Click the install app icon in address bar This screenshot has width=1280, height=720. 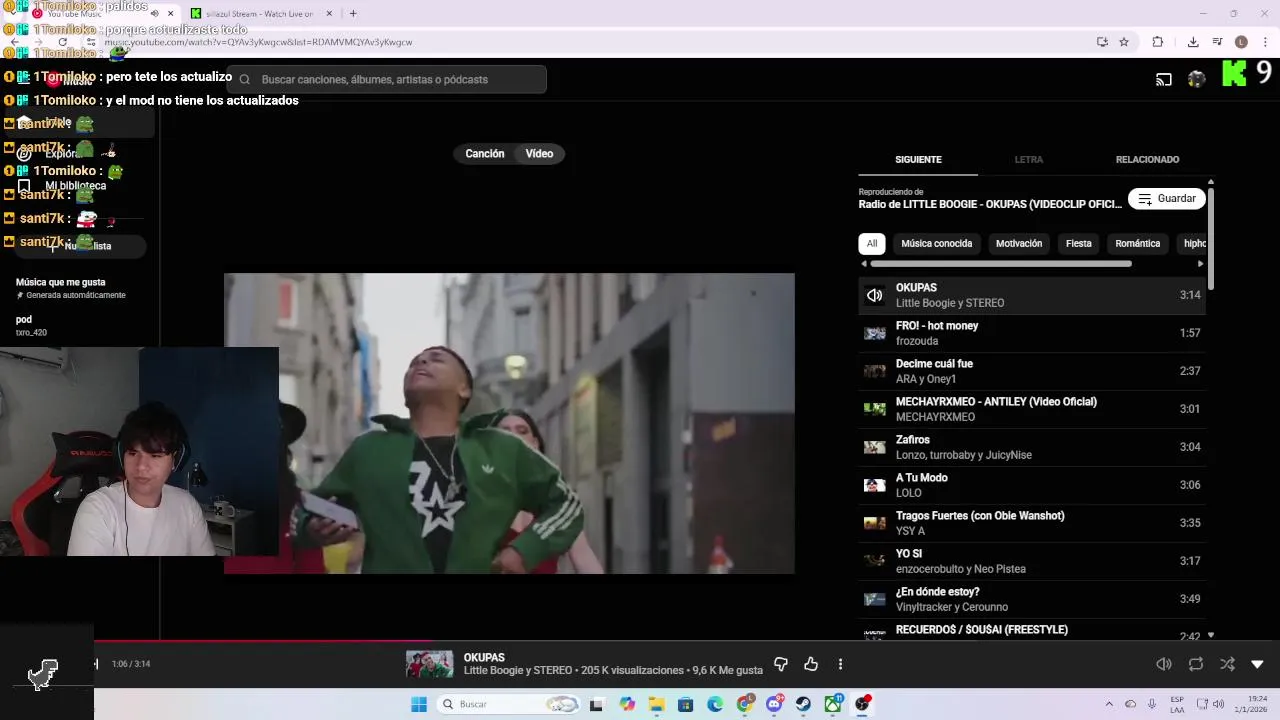click(1102, 42)
